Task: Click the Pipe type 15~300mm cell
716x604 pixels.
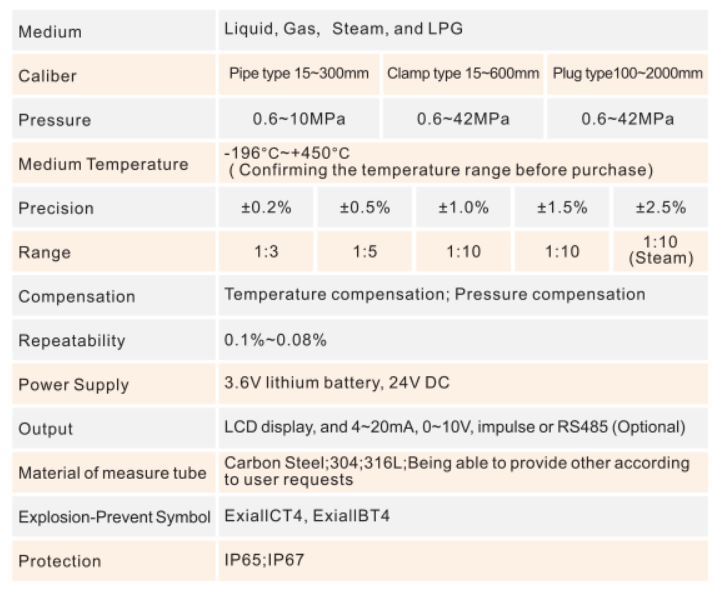Action: [299, 74]
